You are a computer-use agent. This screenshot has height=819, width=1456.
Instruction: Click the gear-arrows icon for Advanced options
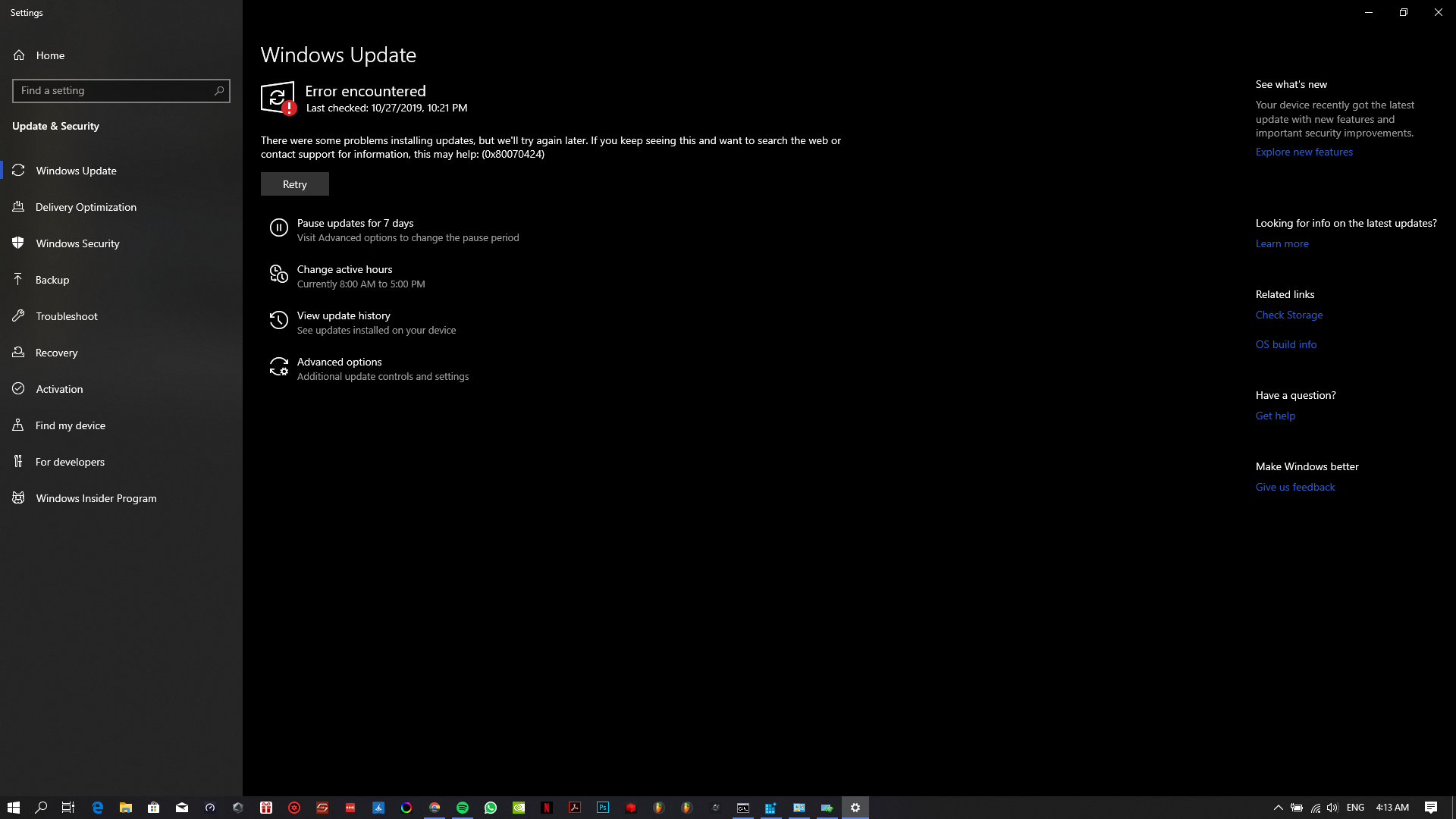coord(279,366)
